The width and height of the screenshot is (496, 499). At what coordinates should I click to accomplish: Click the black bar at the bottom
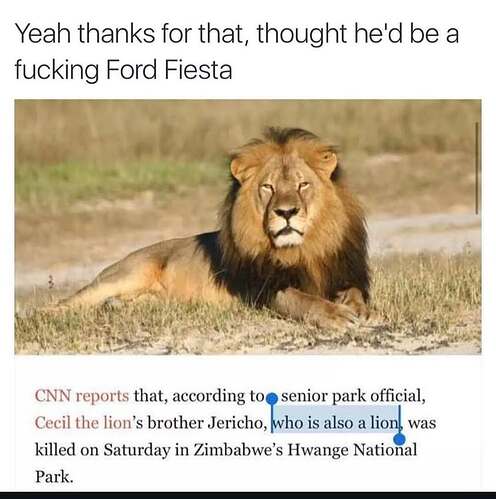point(248,495)
